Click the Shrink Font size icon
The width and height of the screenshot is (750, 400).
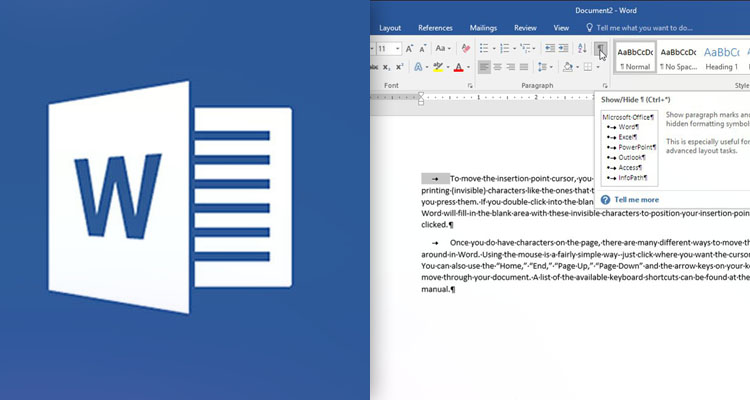(423, 48)
